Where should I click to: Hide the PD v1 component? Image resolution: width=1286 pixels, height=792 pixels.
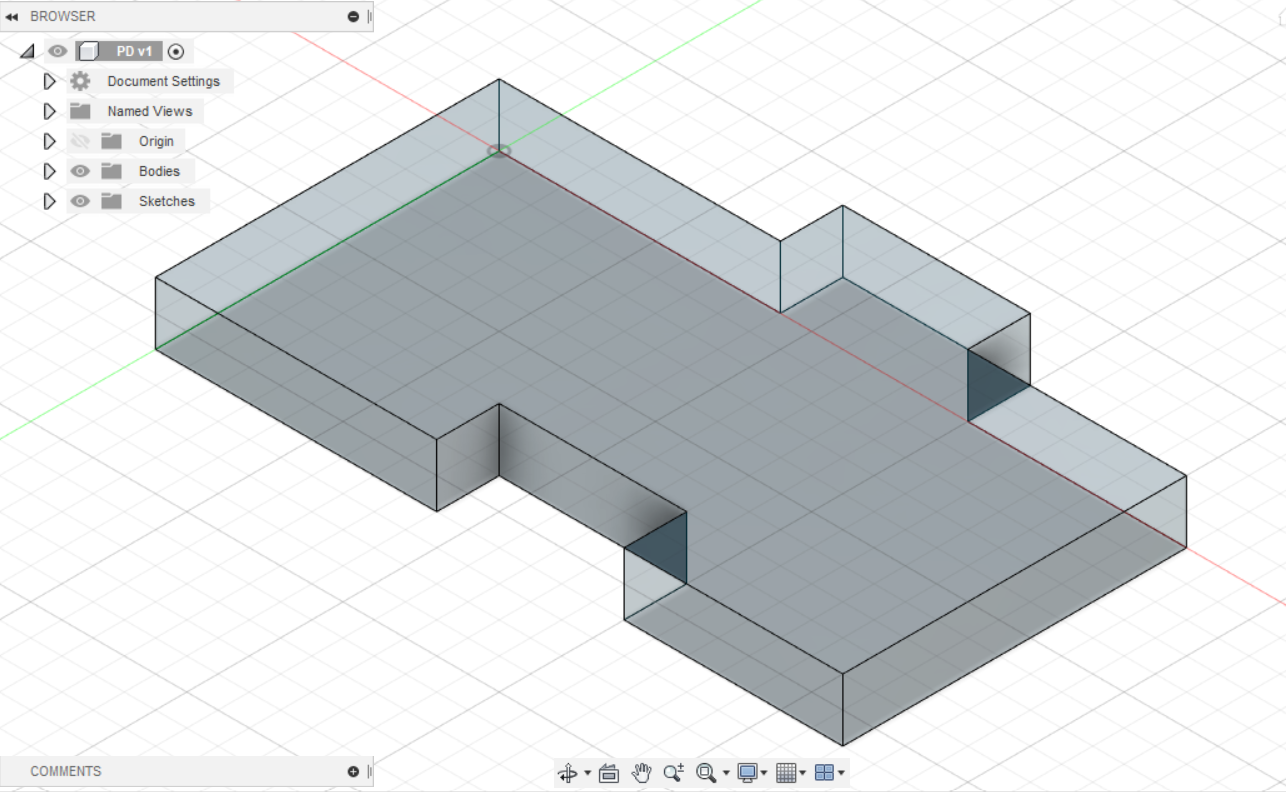pyautogui.click(x=58, y=51)
